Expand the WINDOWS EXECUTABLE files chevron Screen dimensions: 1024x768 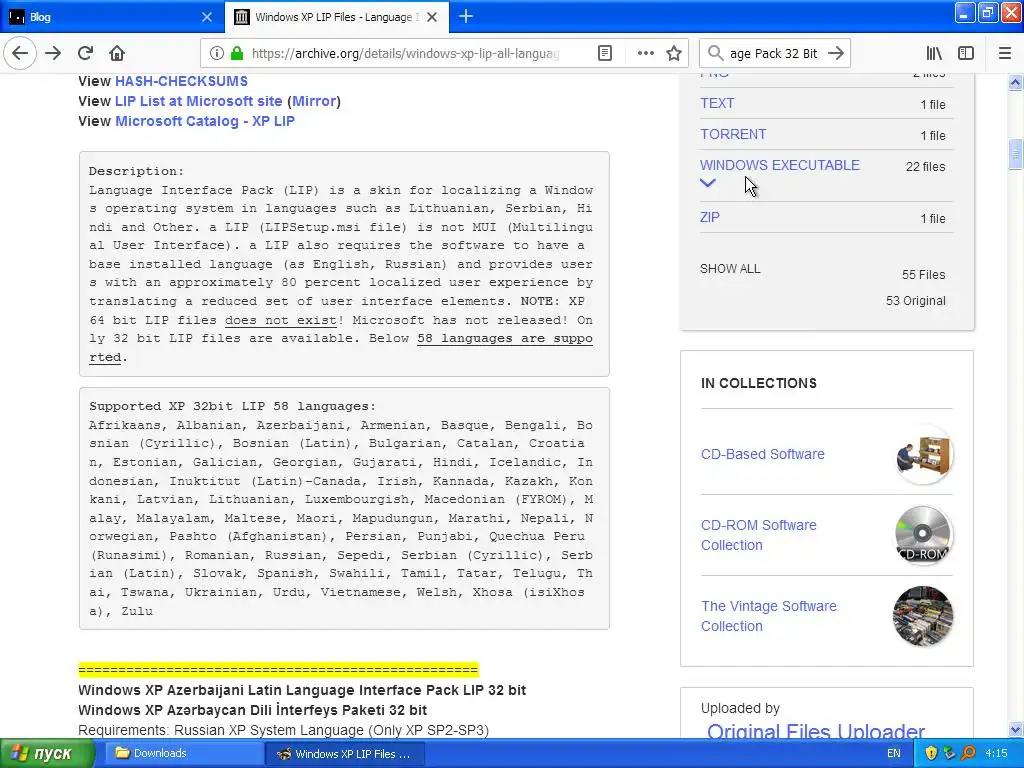708,183
